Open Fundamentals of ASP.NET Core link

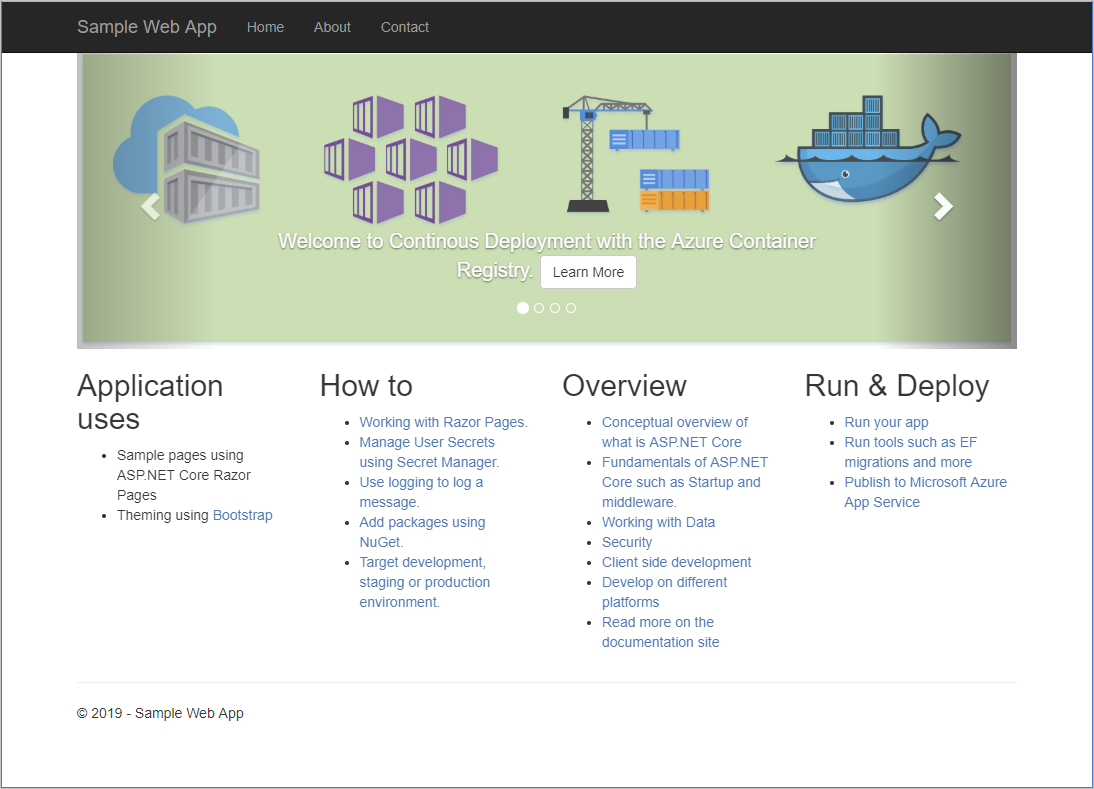[684, 482]
